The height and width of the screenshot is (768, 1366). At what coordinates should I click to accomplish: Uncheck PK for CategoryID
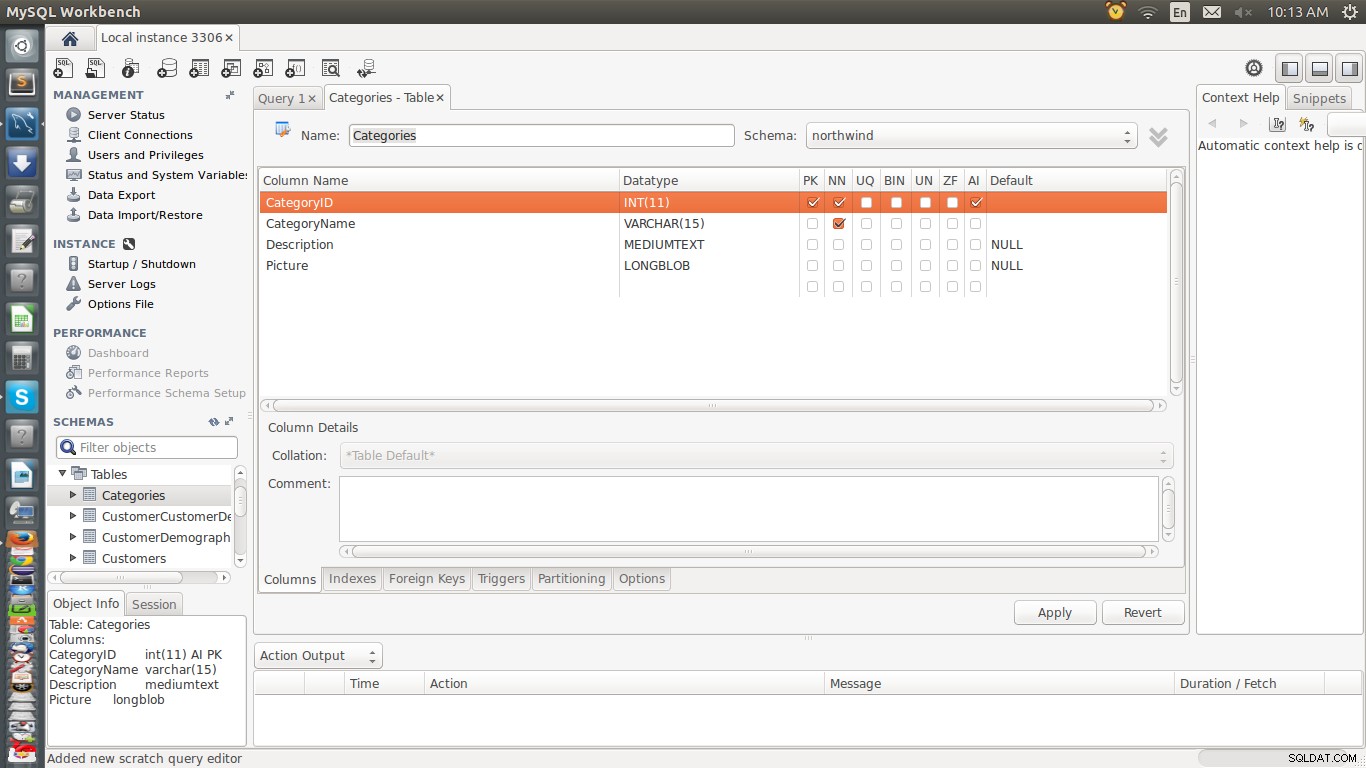click(813, 202)
